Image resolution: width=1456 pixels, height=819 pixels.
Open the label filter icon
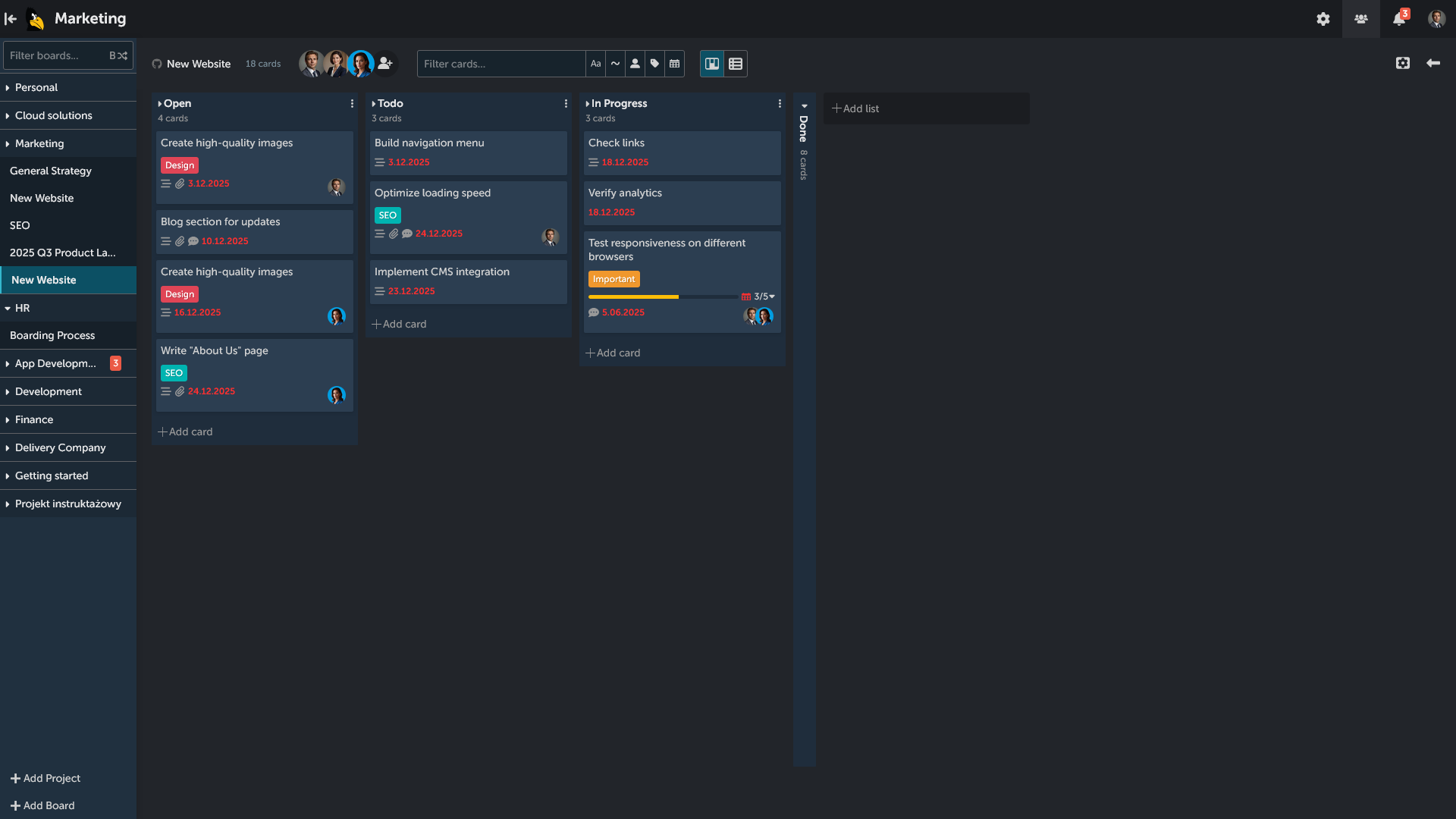654,64
